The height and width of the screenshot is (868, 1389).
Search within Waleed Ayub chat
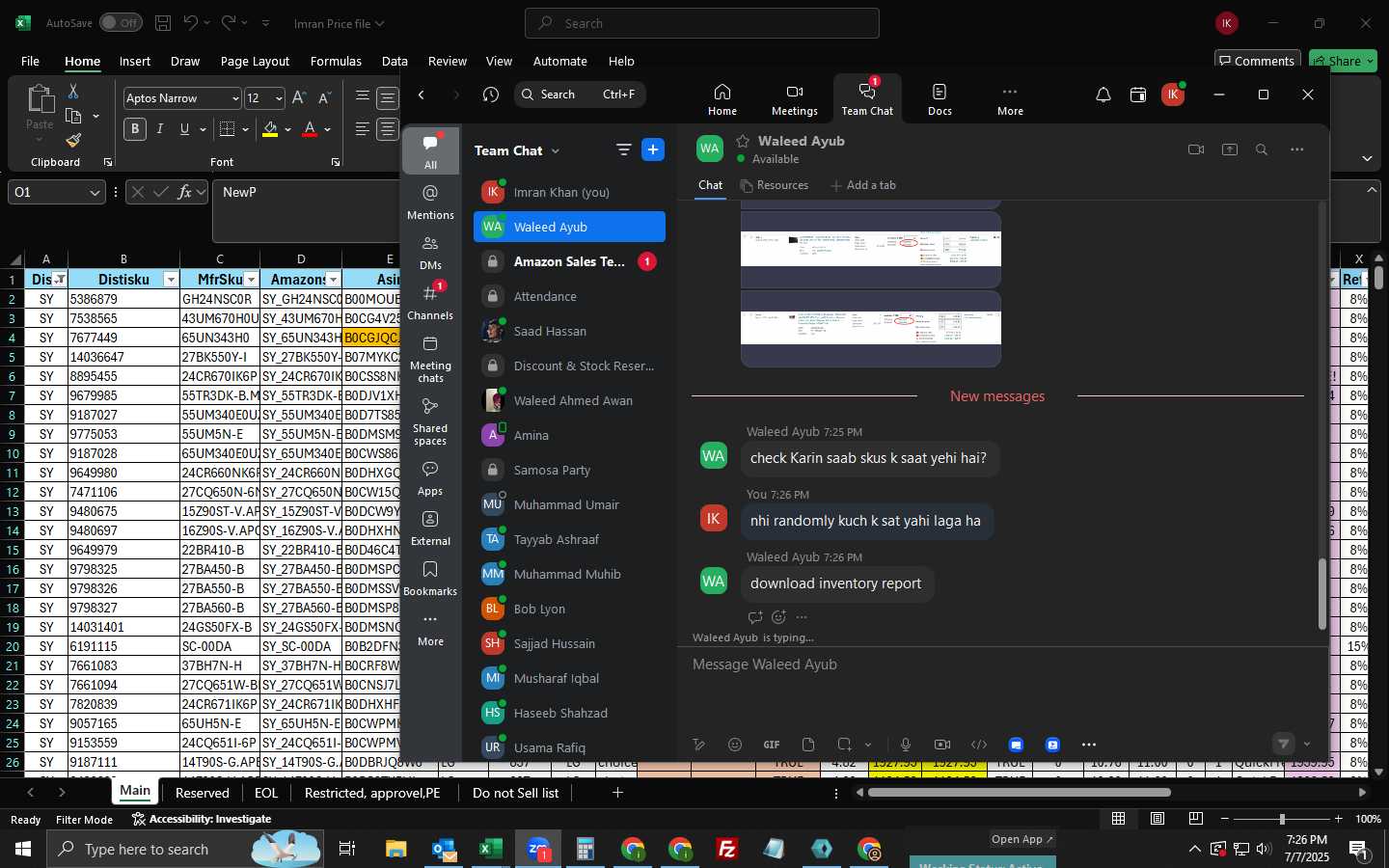pos(1262,149)
